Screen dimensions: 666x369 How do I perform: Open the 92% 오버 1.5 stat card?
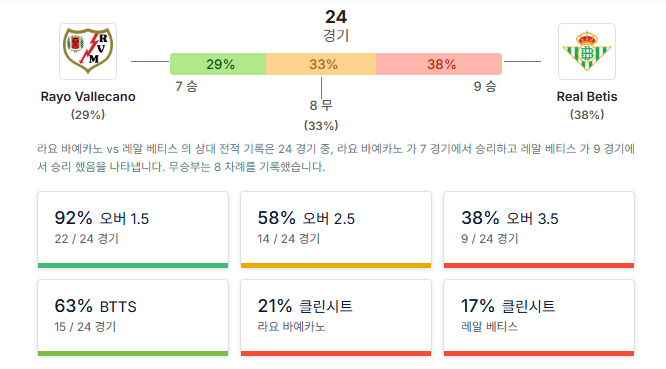(x=133, y=230)
